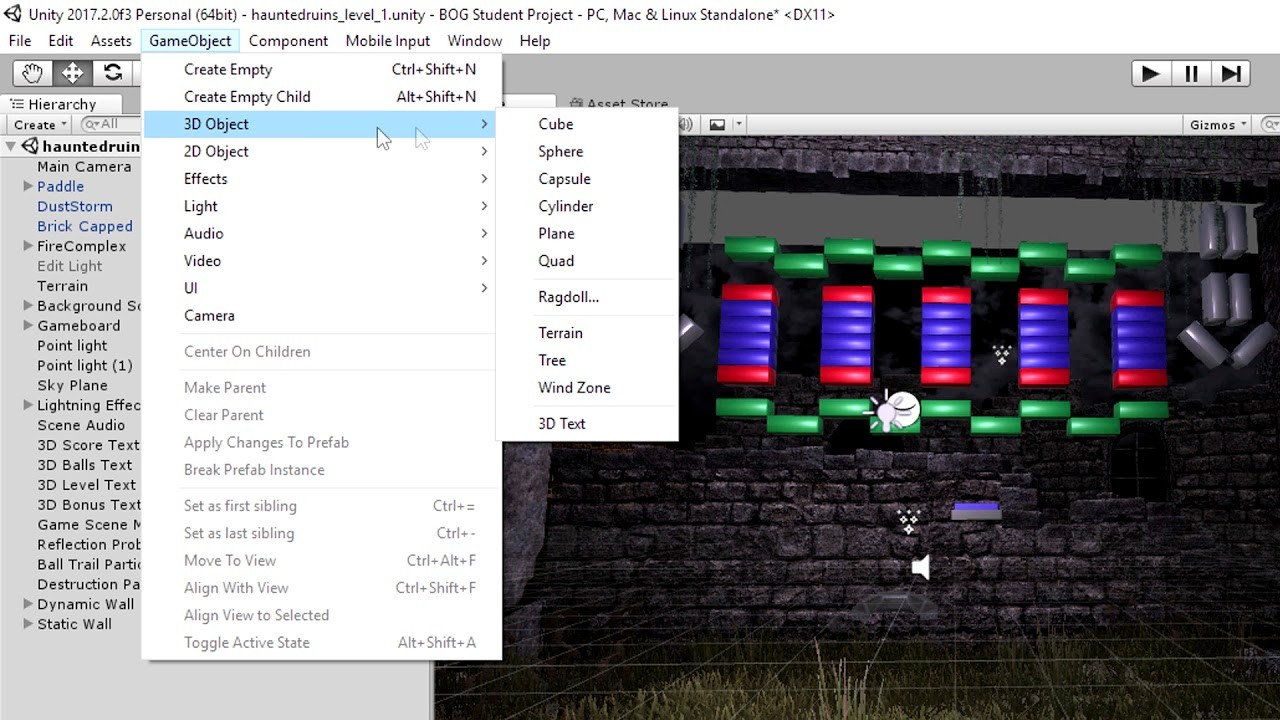
Task: Create a Cube 3D object
Action: [588, 124]
